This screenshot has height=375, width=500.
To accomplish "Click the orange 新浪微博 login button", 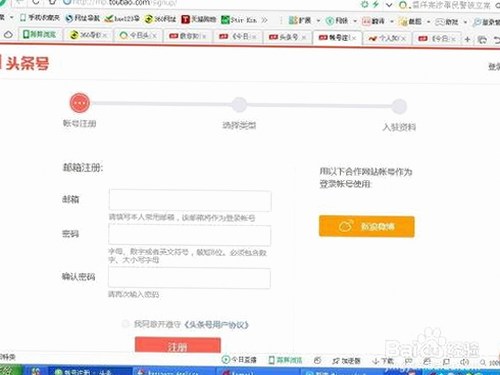I will pyautogui.click(x=367, y=226).
